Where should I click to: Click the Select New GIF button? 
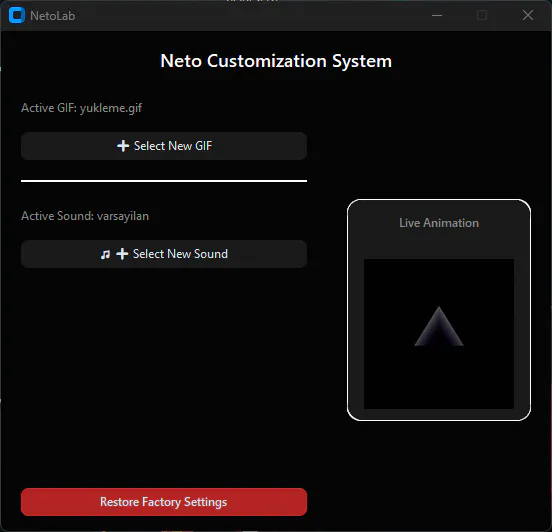click(x=164, y=146)
